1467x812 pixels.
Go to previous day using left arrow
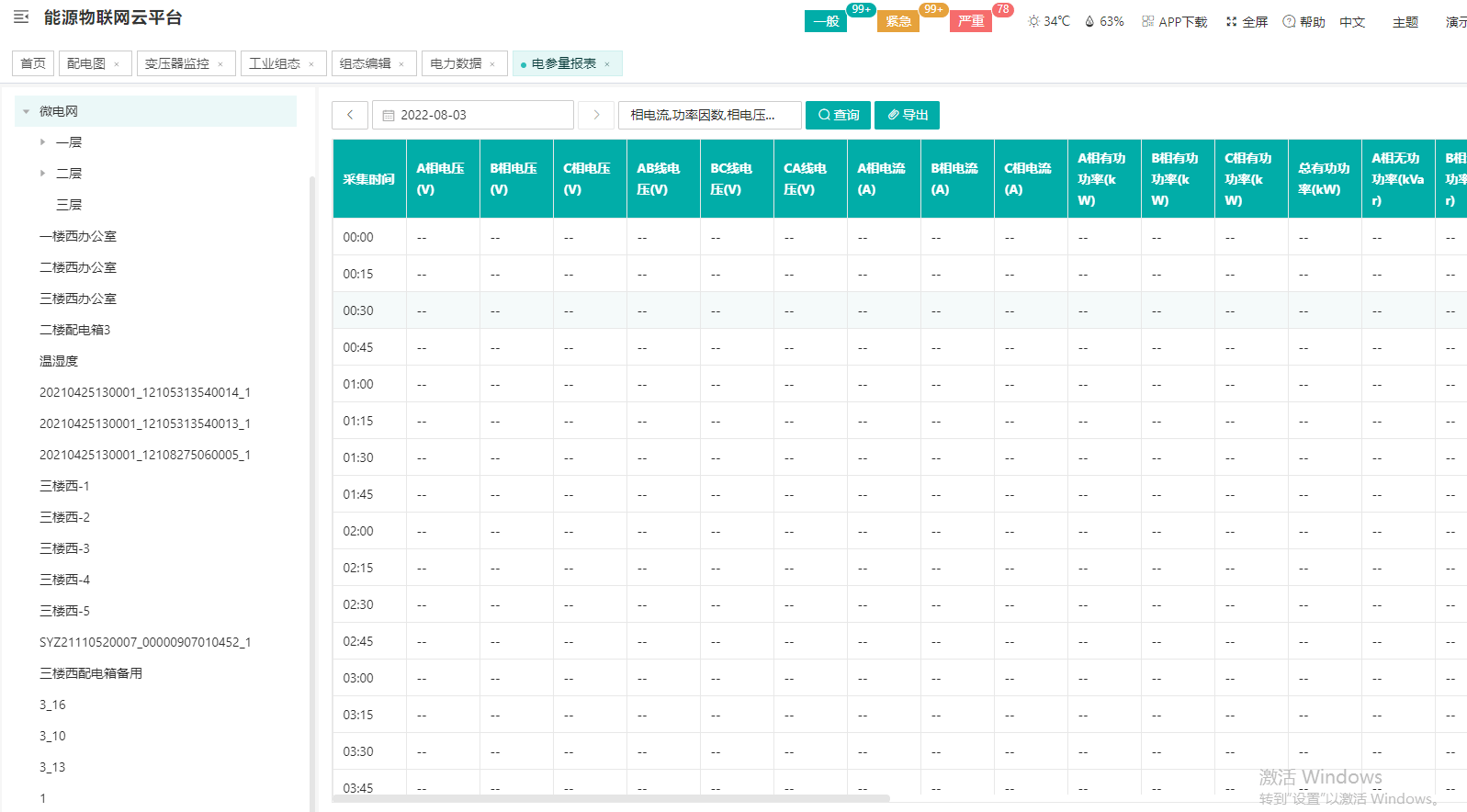coord(350,115)
